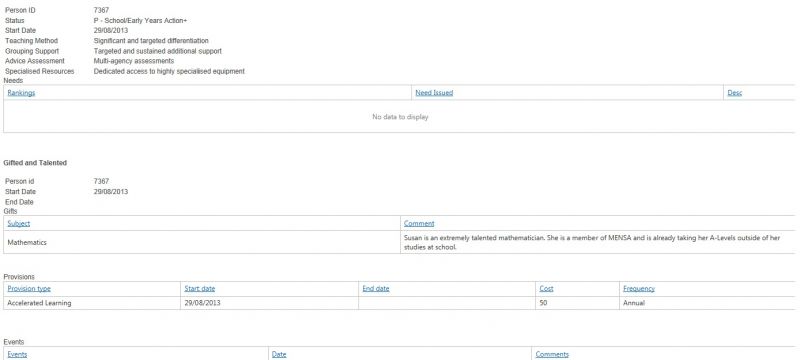Select the Accelerated Learning provision row
This screenshot has height=360, width=800.
(x=399, y=303)
